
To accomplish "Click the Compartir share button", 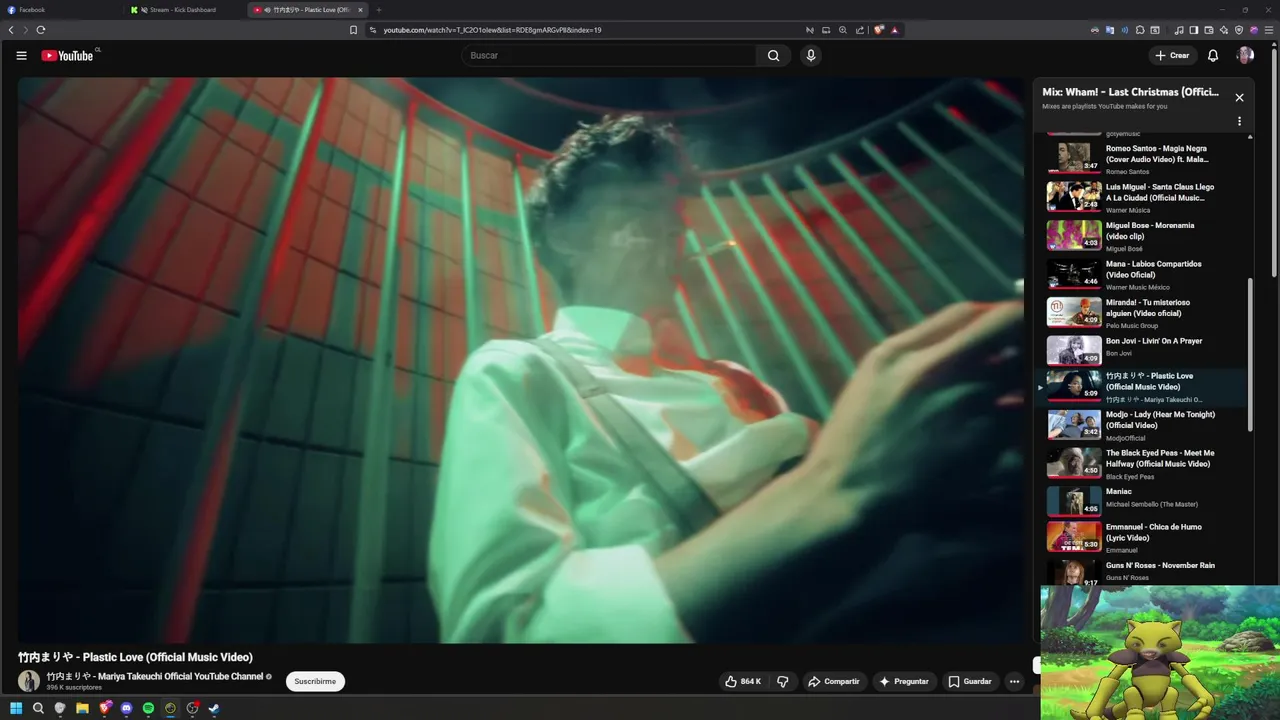I will (834, 681).
